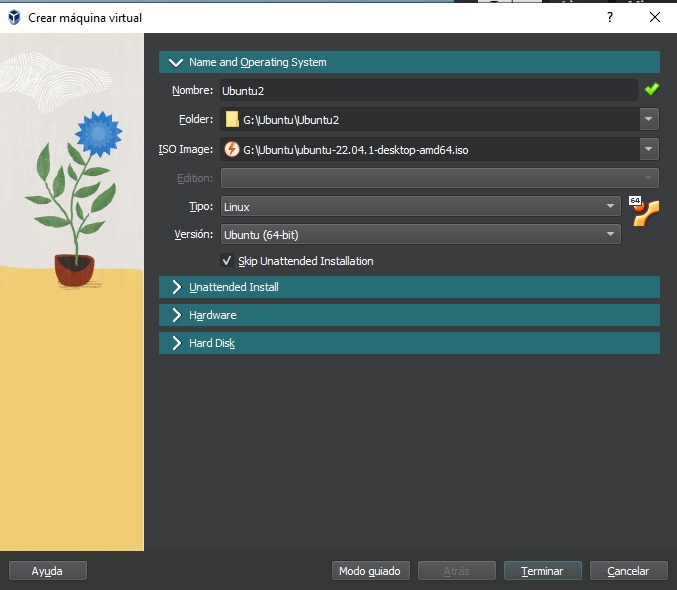
Task: Open the Tipo dropdown showing Linux
Action: coord(420,206)
